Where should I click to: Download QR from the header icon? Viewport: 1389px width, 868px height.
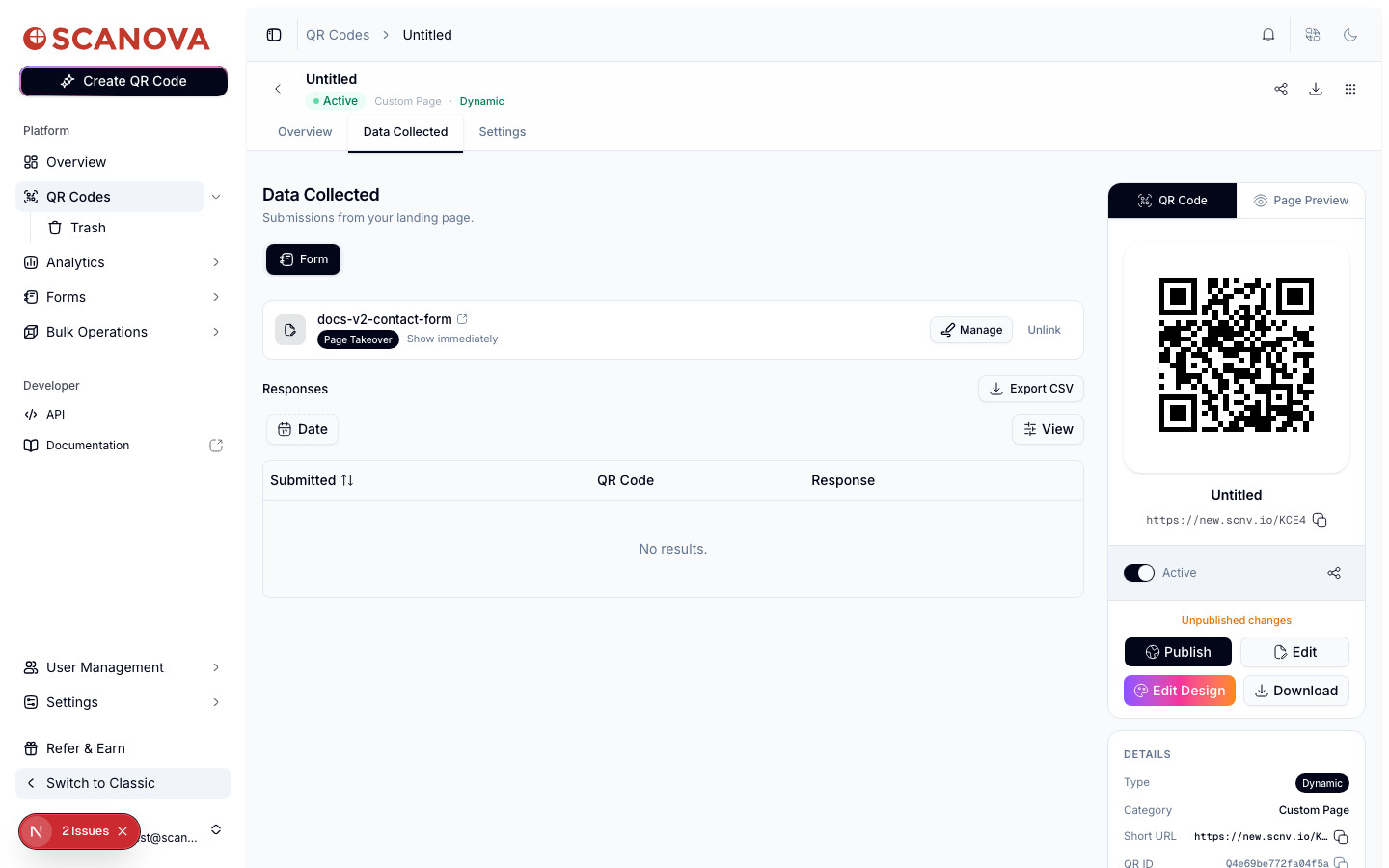(x=1316, y=89)
